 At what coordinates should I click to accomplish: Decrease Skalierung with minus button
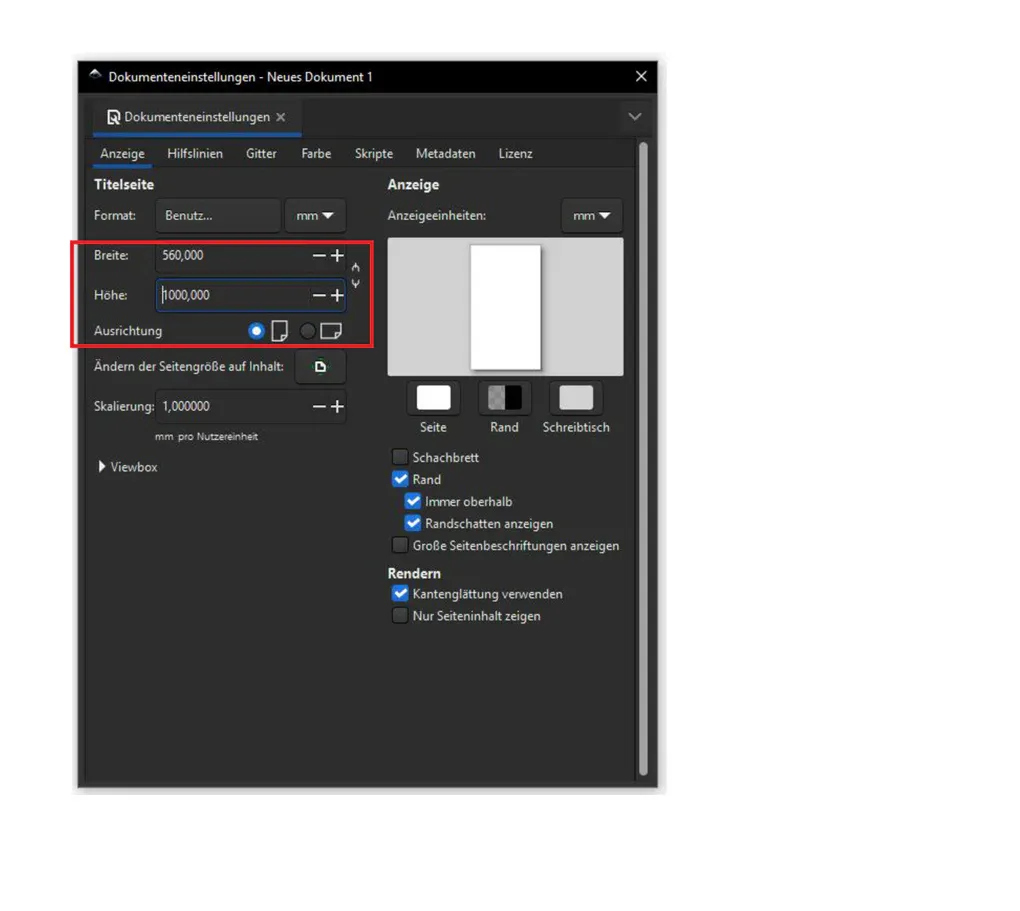(319, 407)
